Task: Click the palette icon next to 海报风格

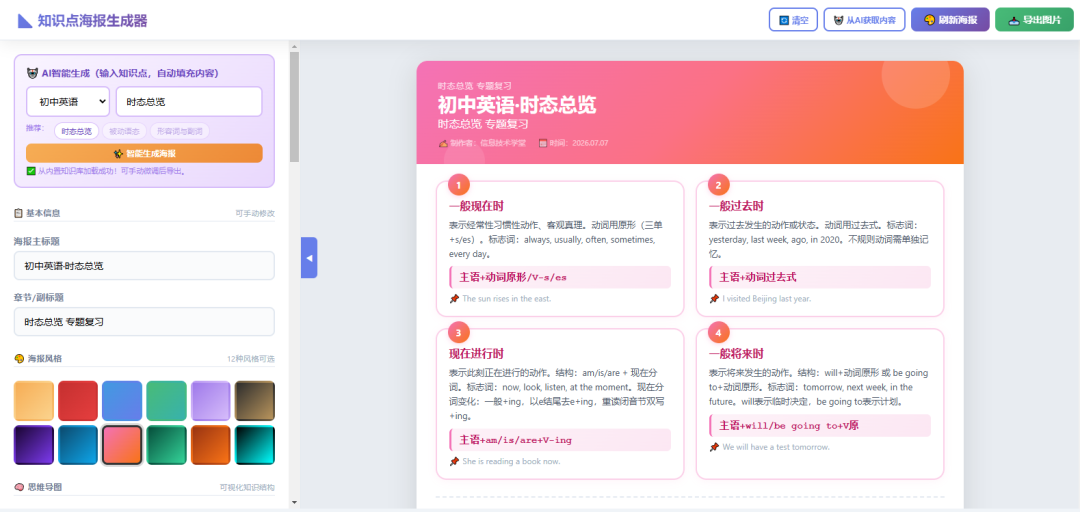Action: coord(19,358)
